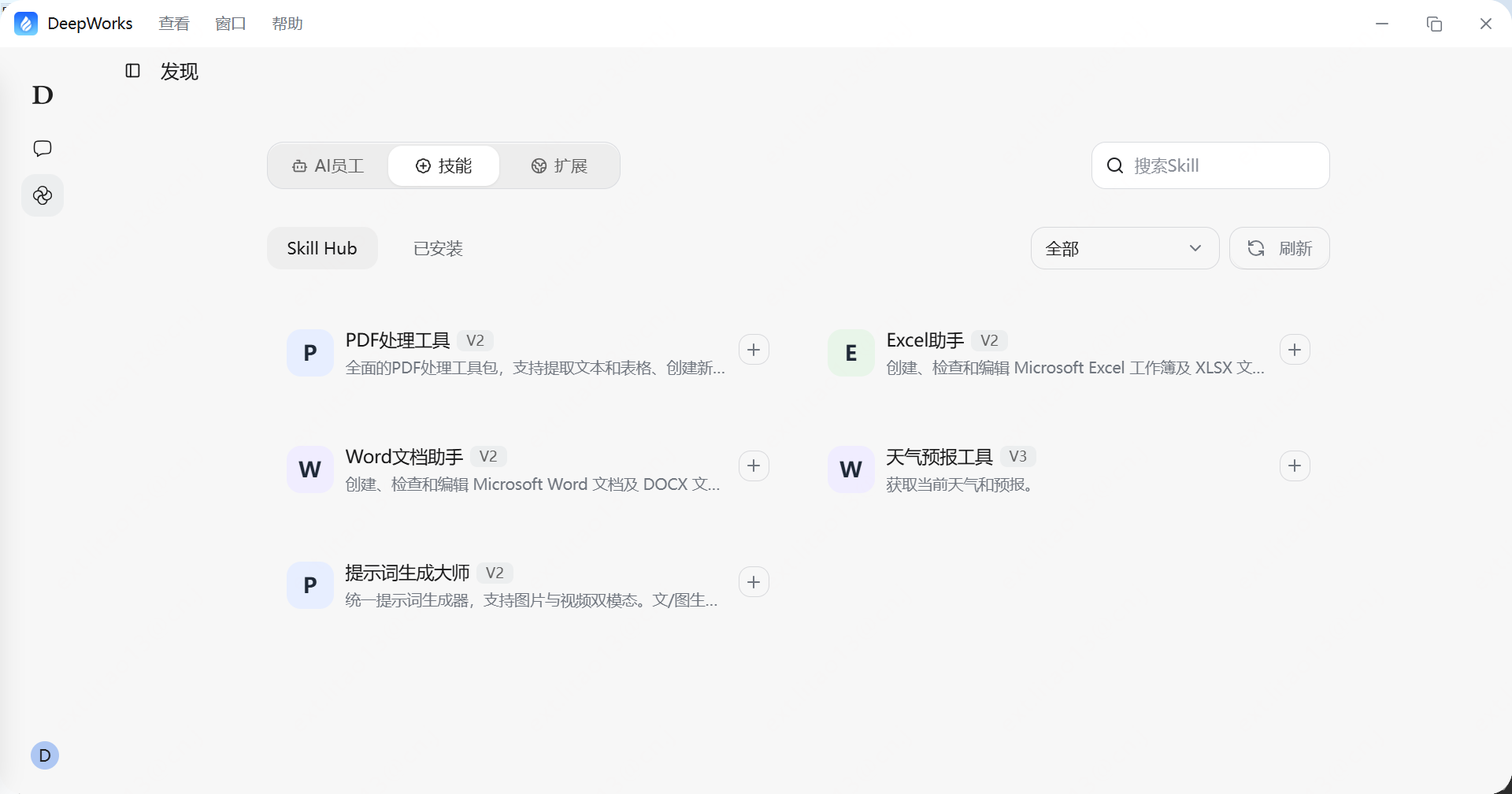Viewport: 1512px width, 794px height.
Task: Open the Word文档助手 skill title
Action: point(404,457)
